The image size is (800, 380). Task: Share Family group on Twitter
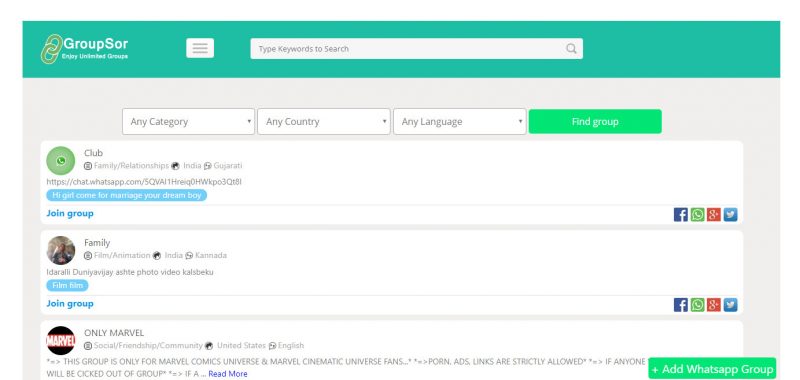731,305
